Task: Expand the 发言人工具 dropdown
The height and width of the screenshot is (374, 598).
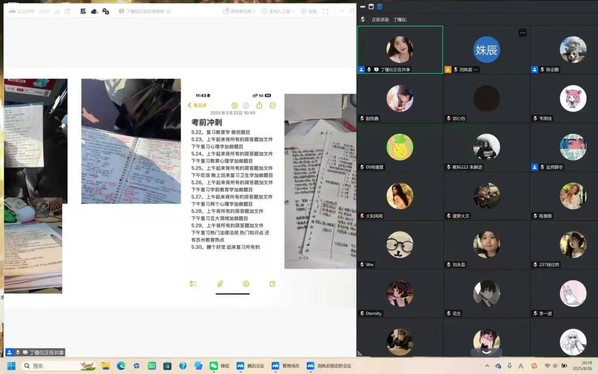Action: point(278,11)
